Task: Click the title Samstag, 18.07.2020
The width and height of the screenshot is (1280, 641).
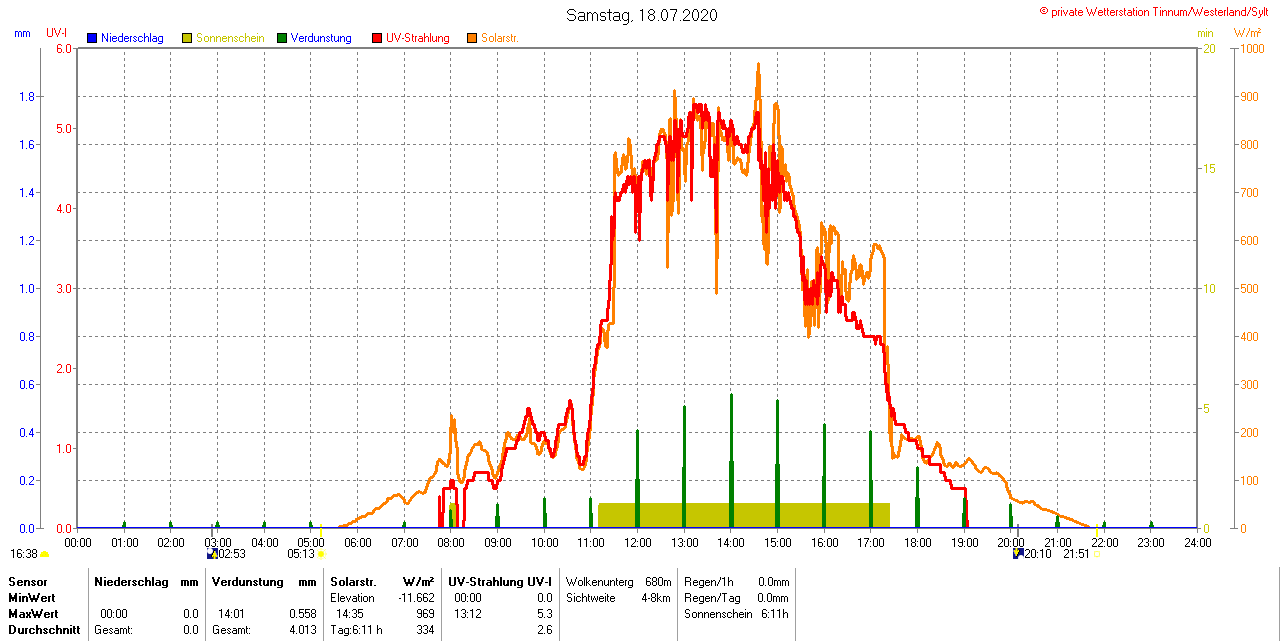Action: tap(641, 15)
